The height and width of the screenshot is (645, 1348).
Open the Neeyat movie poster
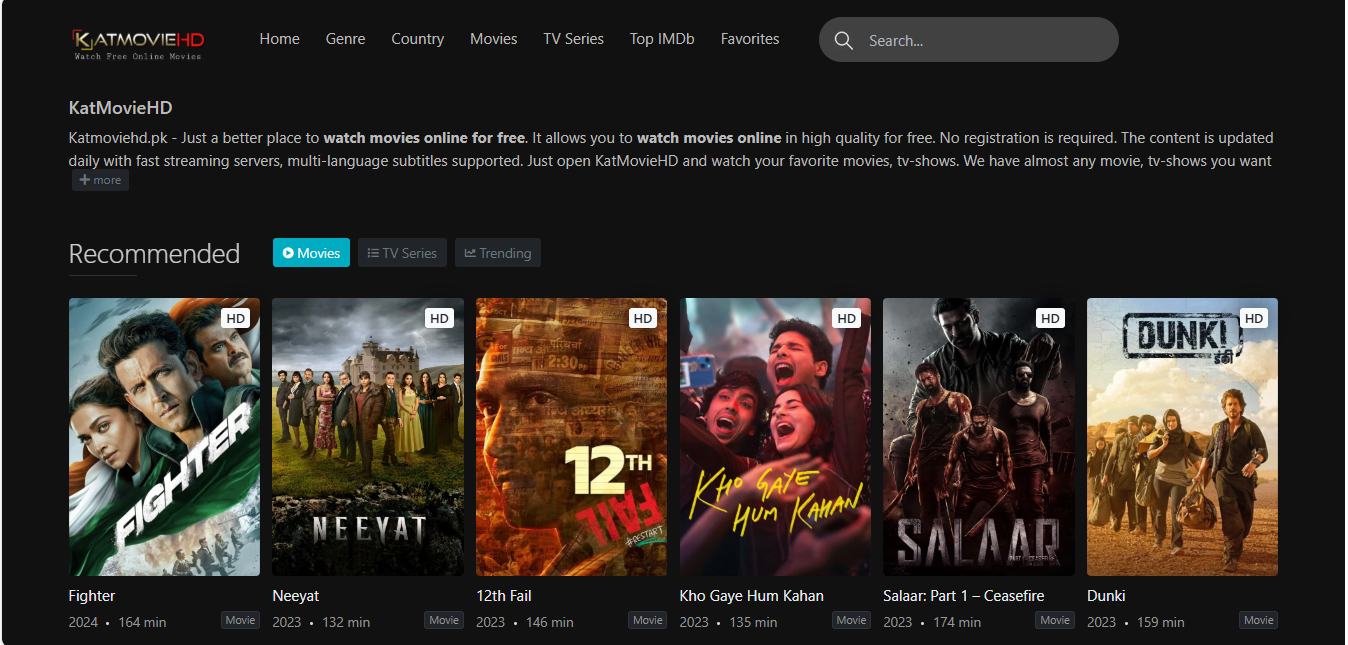(x=367, y=437)
